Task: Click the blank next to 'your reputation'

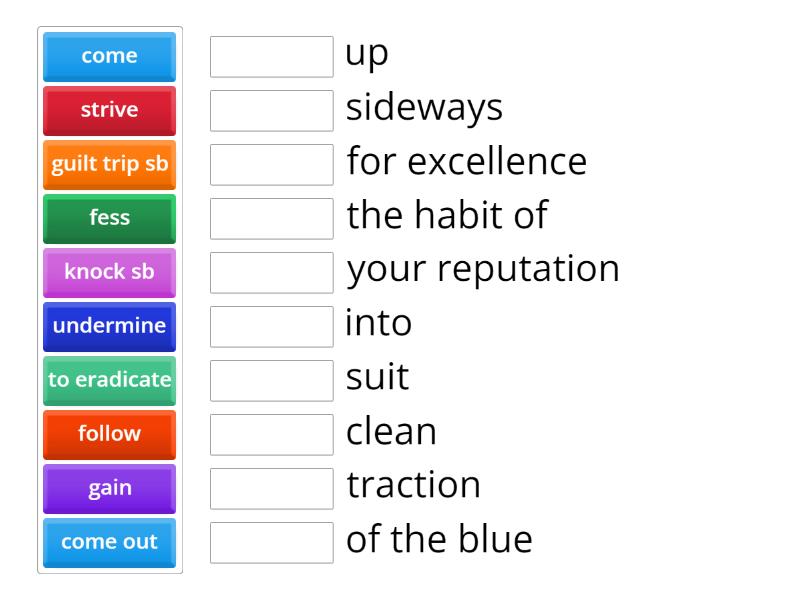Action: point(271,273)
